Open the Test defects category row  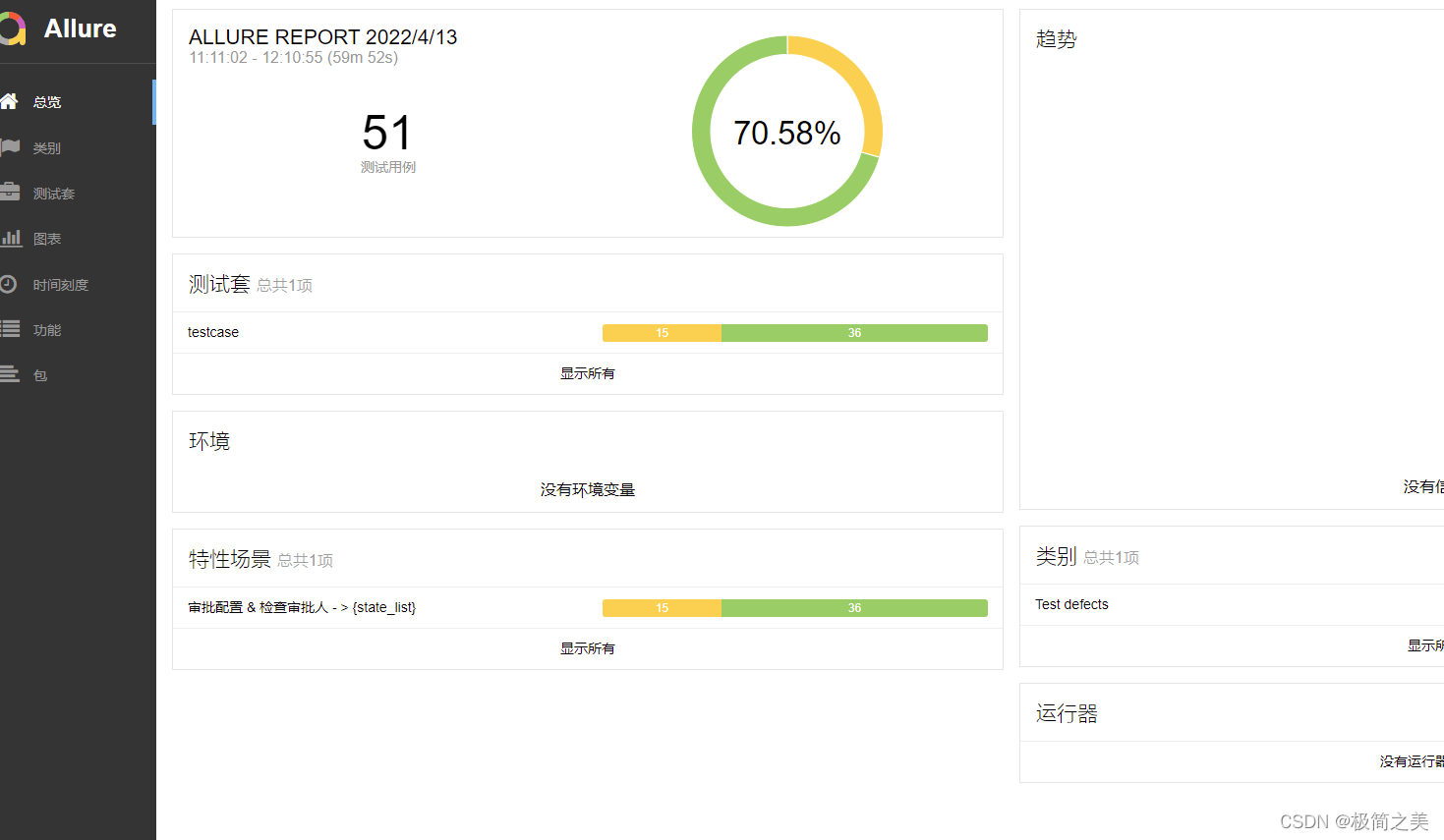(1233, 604)
